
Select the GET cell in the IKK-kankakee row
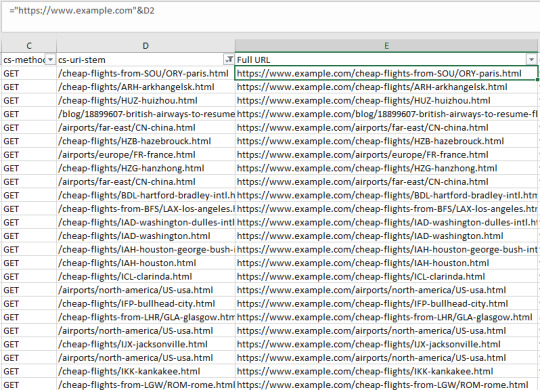(x=29, y=371)
